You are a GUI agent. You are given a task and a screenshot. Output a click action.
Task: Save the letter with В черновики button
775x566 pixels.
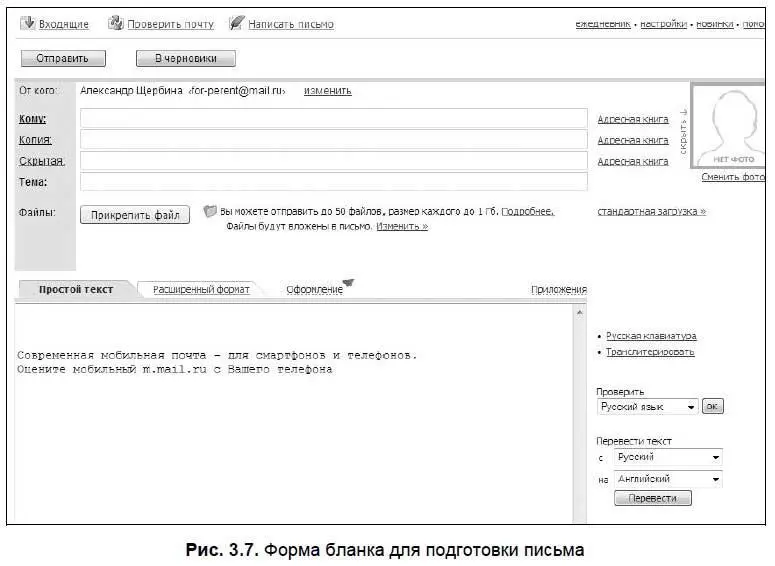(186, 58)
